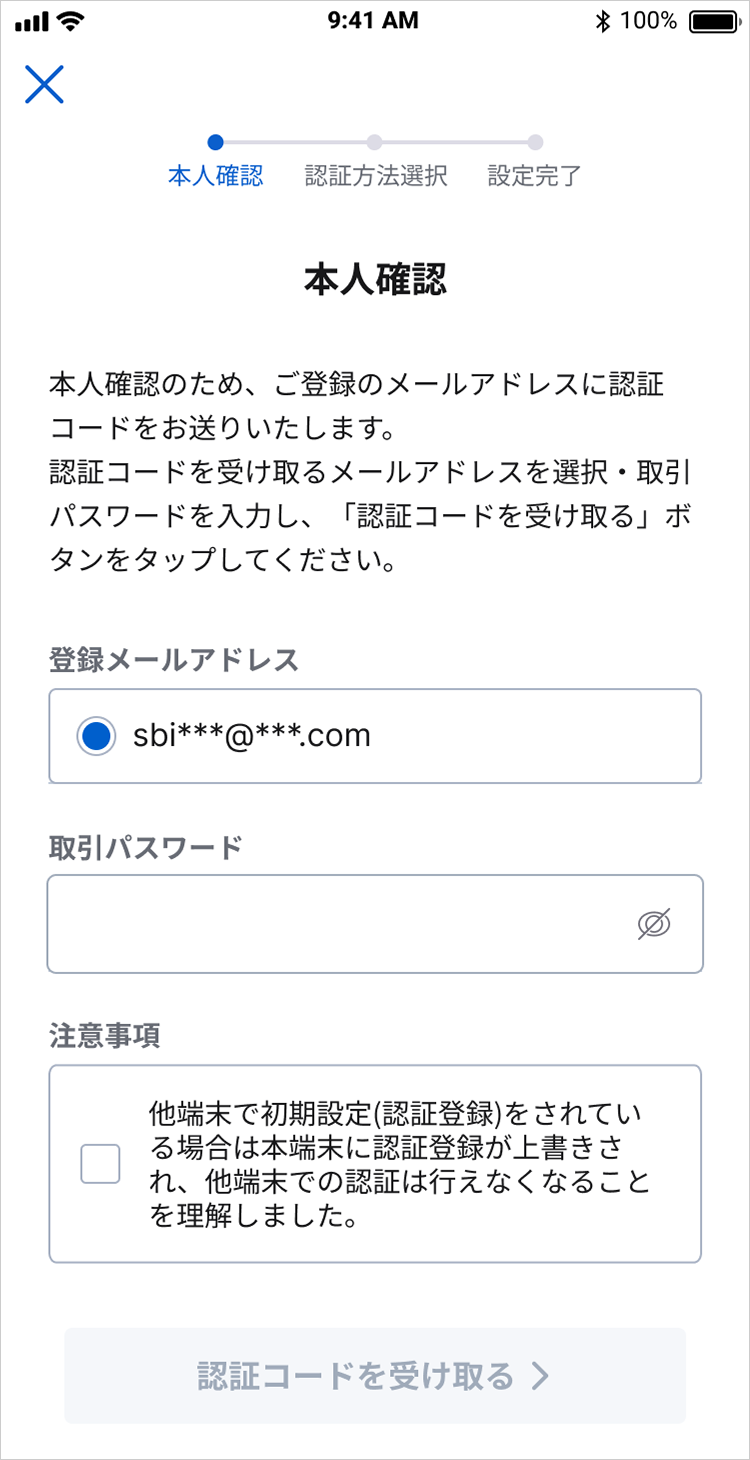Viewport: 750px width, 1460px height.
Task: Tap the sbi***@***.com email address text
Action: tap(252, 737)
